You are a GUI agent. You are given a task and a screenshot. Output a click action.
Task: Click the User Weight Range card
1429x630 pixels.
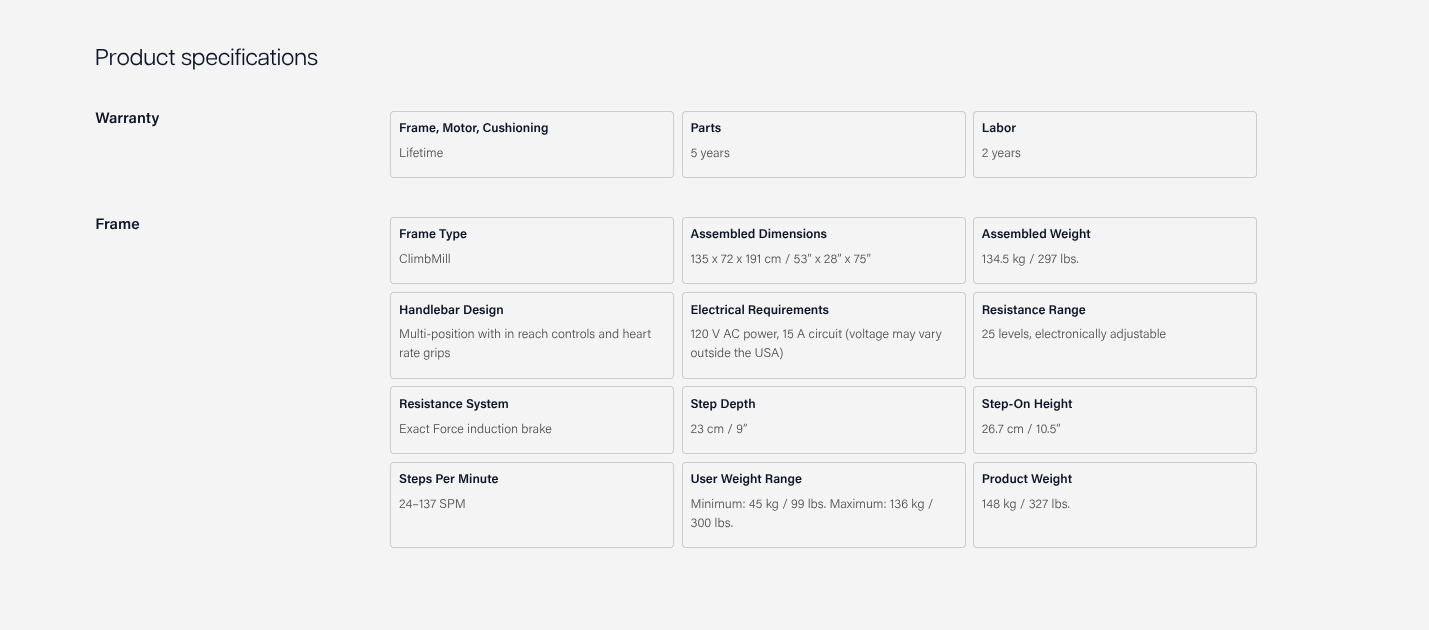pyautogui.click(x=823, y=504)
